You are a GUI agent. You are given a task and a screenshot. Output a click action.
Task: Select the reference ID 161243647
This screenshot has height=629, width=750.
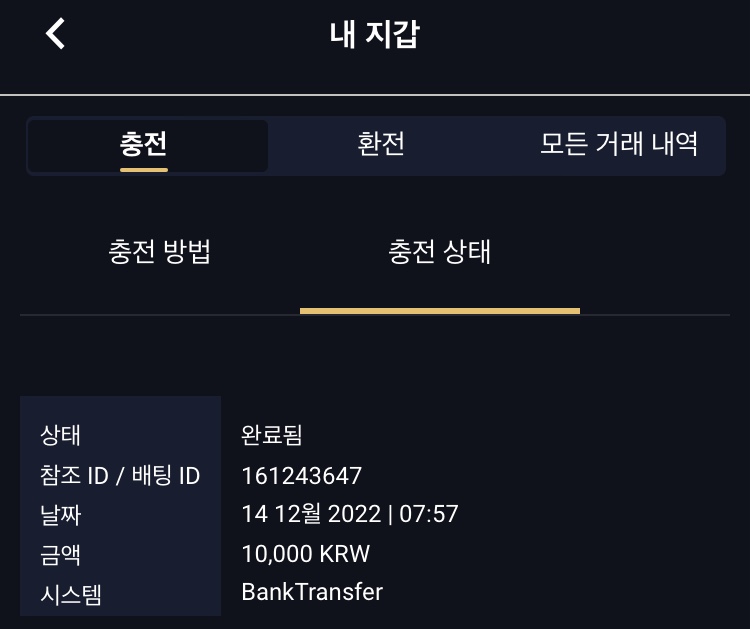pos(302,476)
